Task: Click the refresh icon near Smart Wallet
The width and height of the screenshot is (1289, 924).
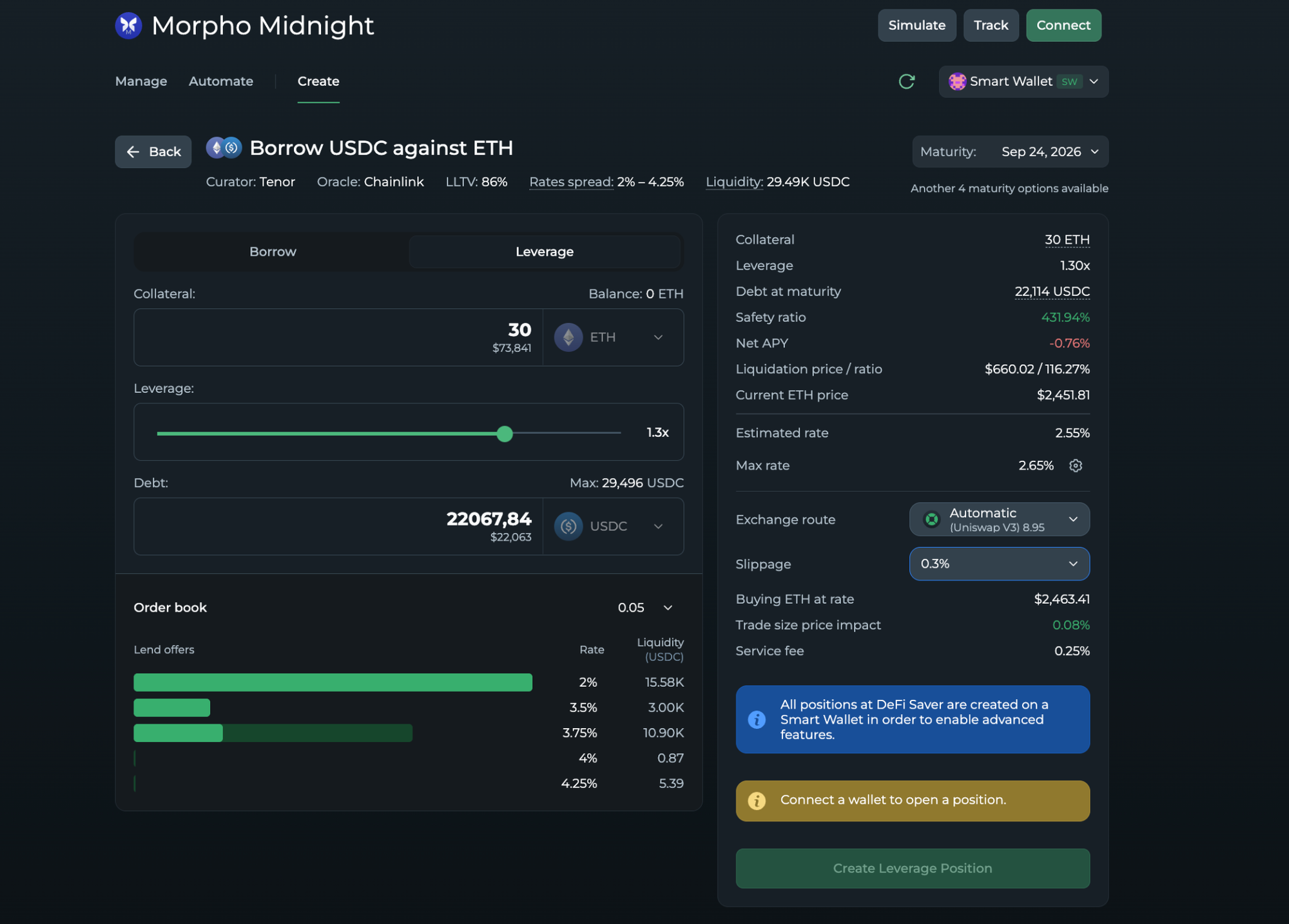Action: pos(907,81)
